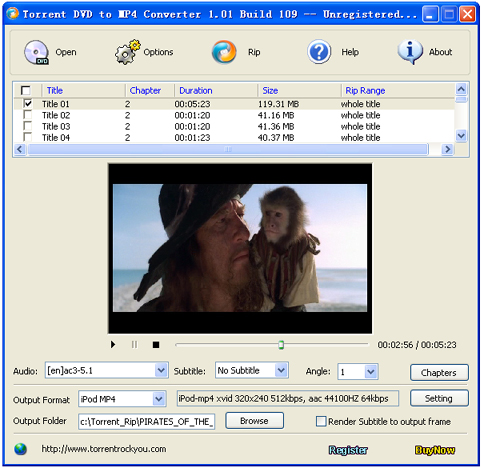Screen dimensions: 482x468
Task: Click playback time 00:02:56 / 00:05:23
Action: click(x=417, y=345)
